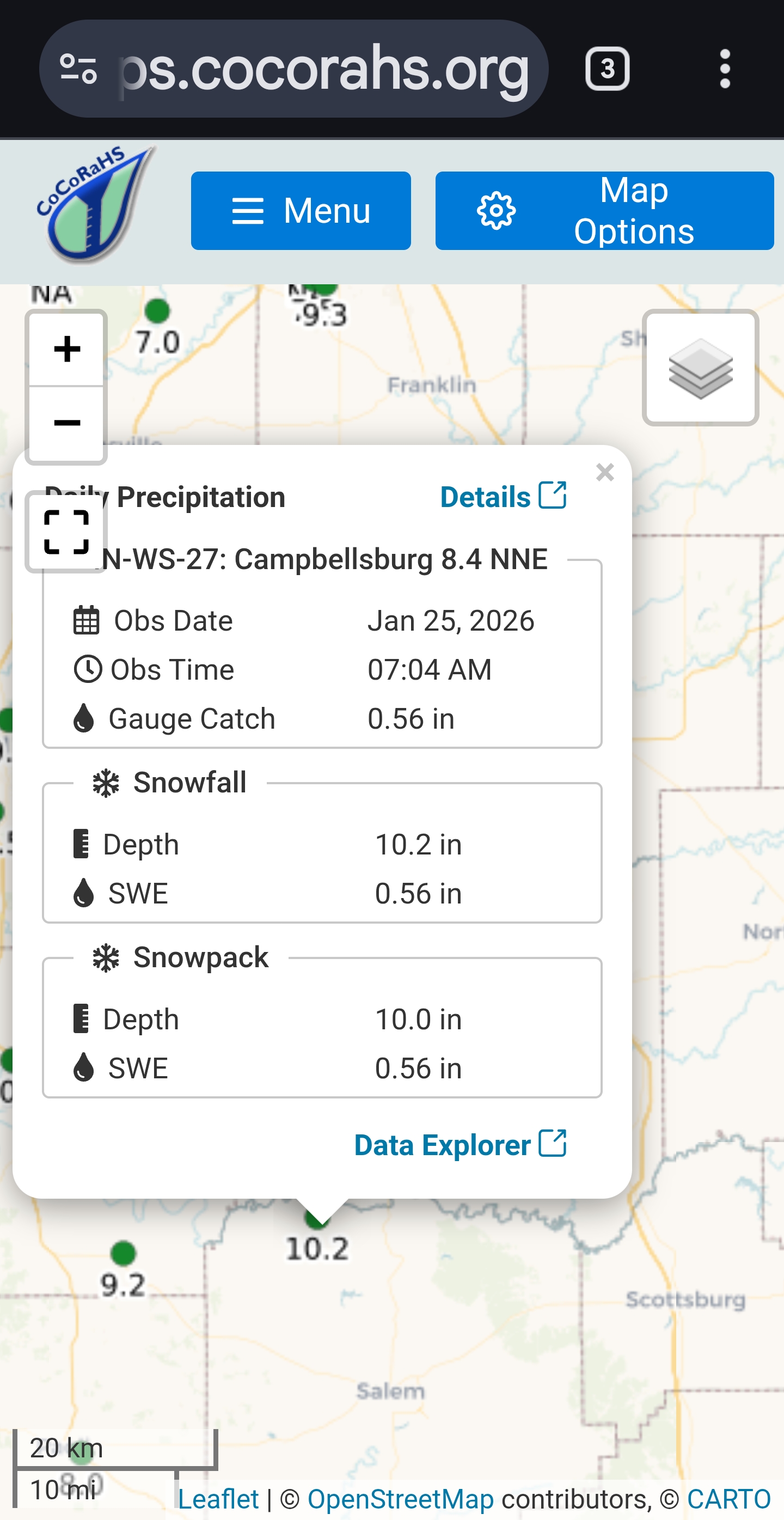Tap the cocorahs.org address bar
The width and height of the screenshot is (784, 1520).
(324, 69)
